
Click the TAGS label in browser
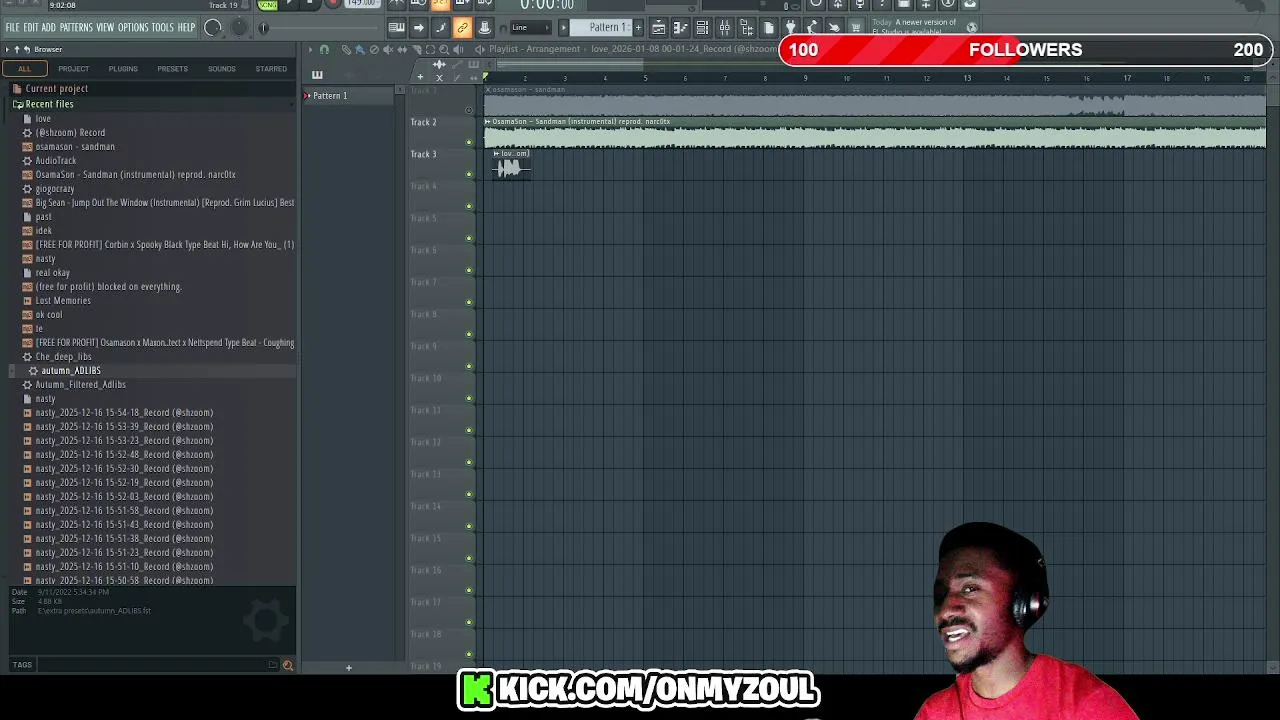click(22, 665)
